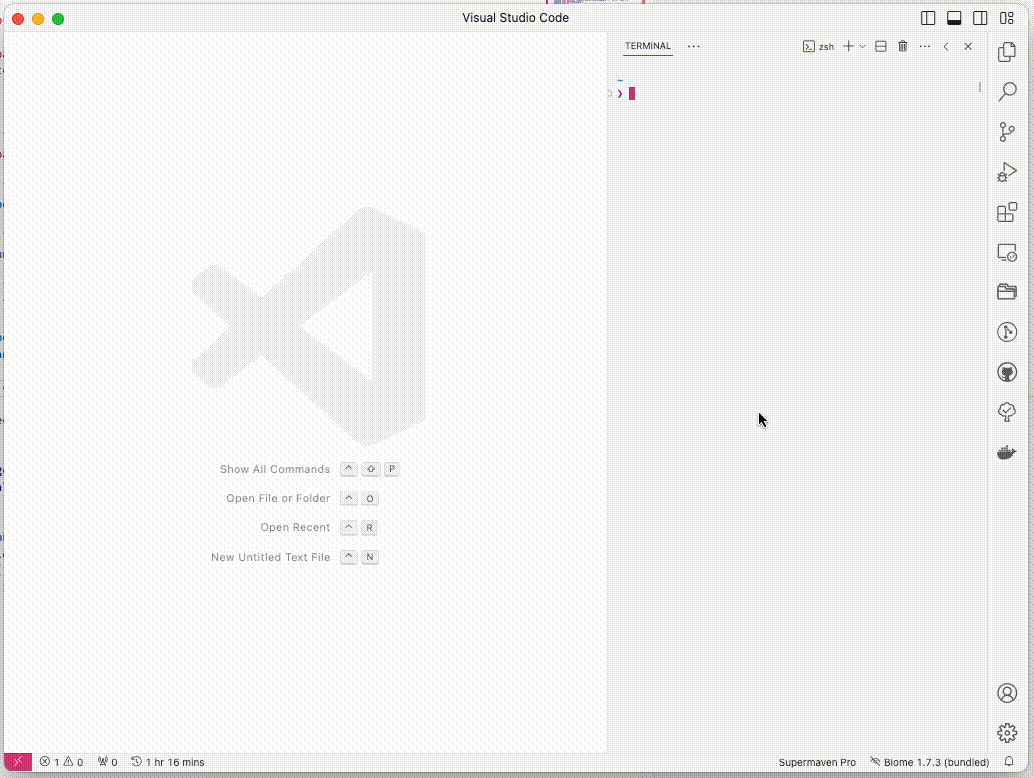Screen dimensions: 1034x778
Task: Click the 1 hr 16 mins time tracker
Action: tap(167, 762)
